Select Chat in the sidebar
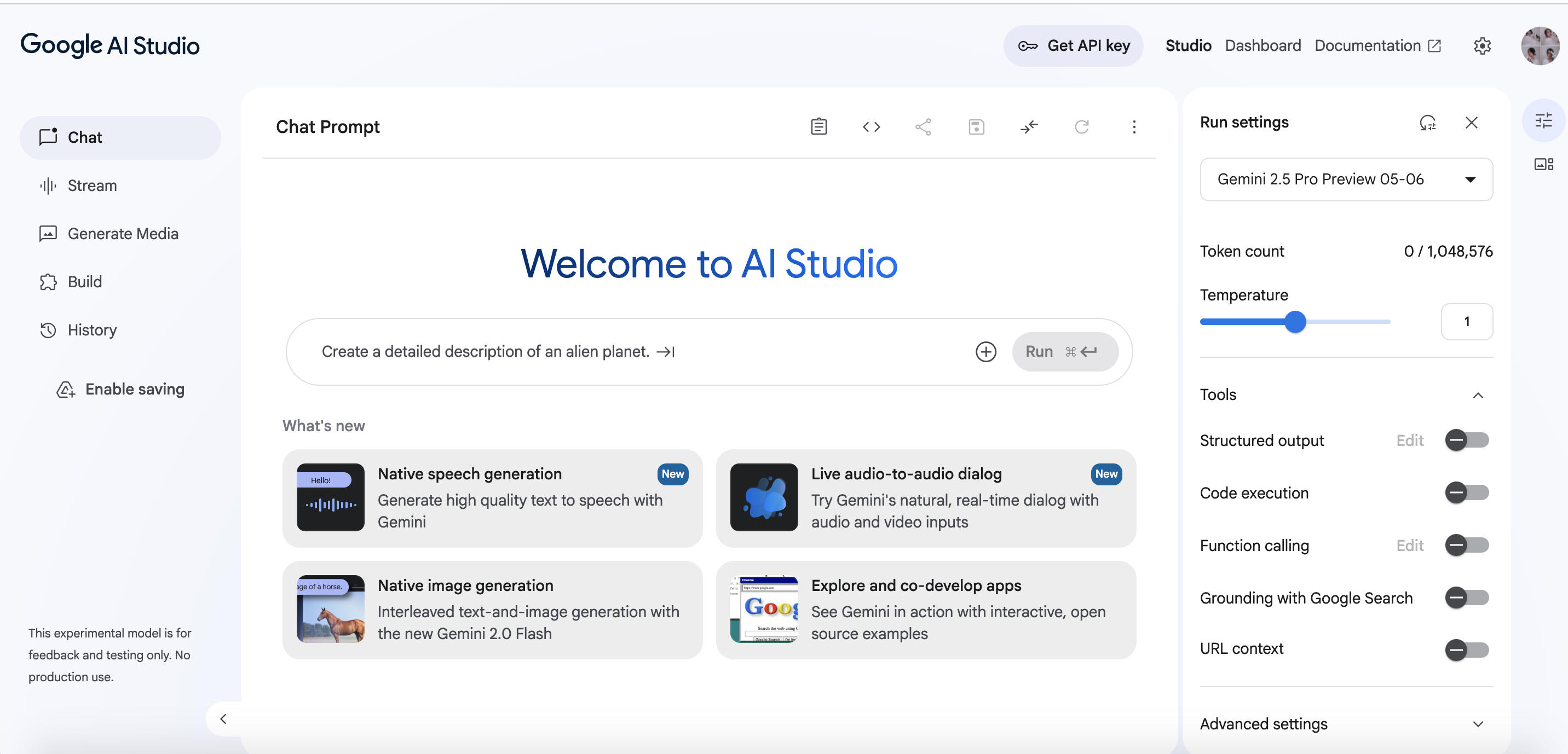Image resolution: width=1568 pixels, height=754 pixels. coord(120,137)
